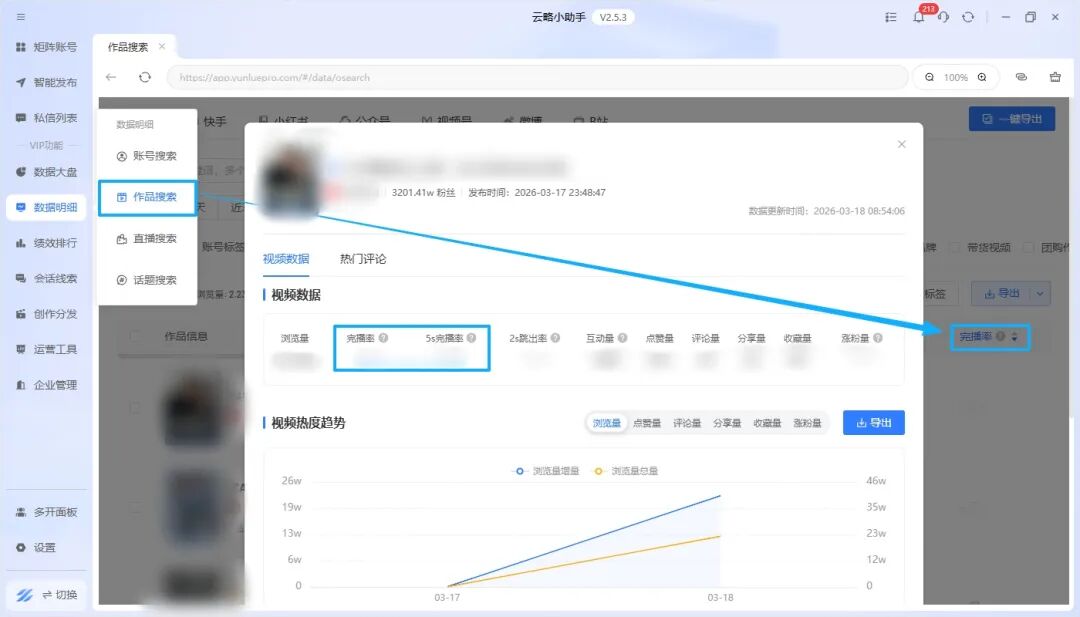Reload the page with the refresh icon
Screen dimensions: 1080x617
145,77
